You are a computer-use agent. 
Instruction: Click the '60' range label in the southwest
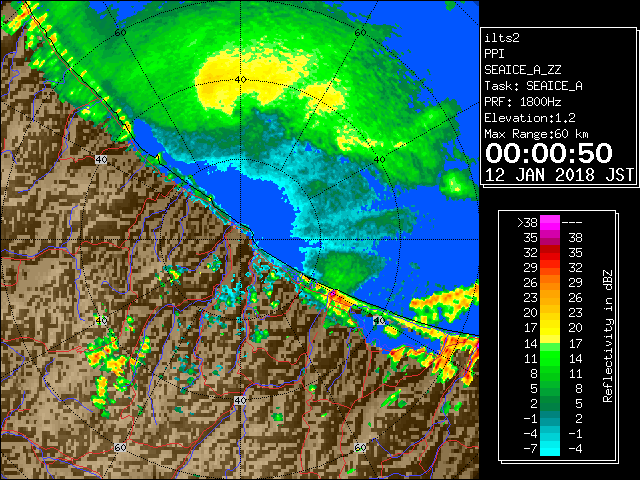(x=120, y=447)
